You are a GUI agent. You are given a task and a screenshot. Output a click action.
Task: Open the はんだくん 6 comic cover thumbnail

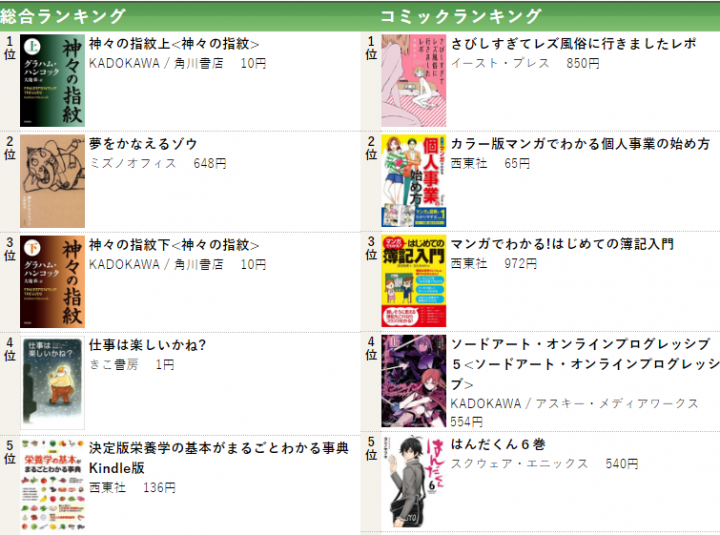[x=414, y=481]
